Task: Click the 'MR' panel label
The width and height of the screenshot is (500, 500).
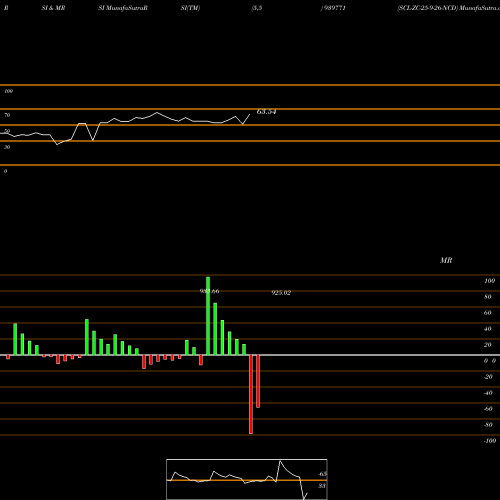Action: [446, 260]
